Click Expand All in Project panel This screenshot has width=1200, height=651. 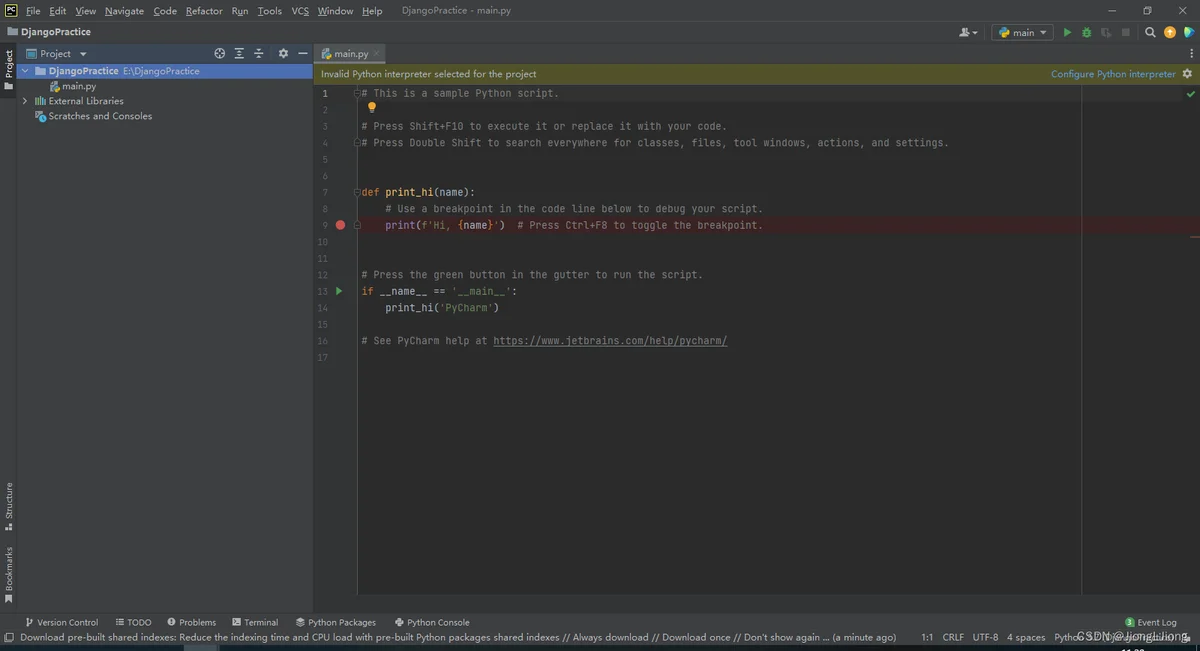(x=239, y=53)
